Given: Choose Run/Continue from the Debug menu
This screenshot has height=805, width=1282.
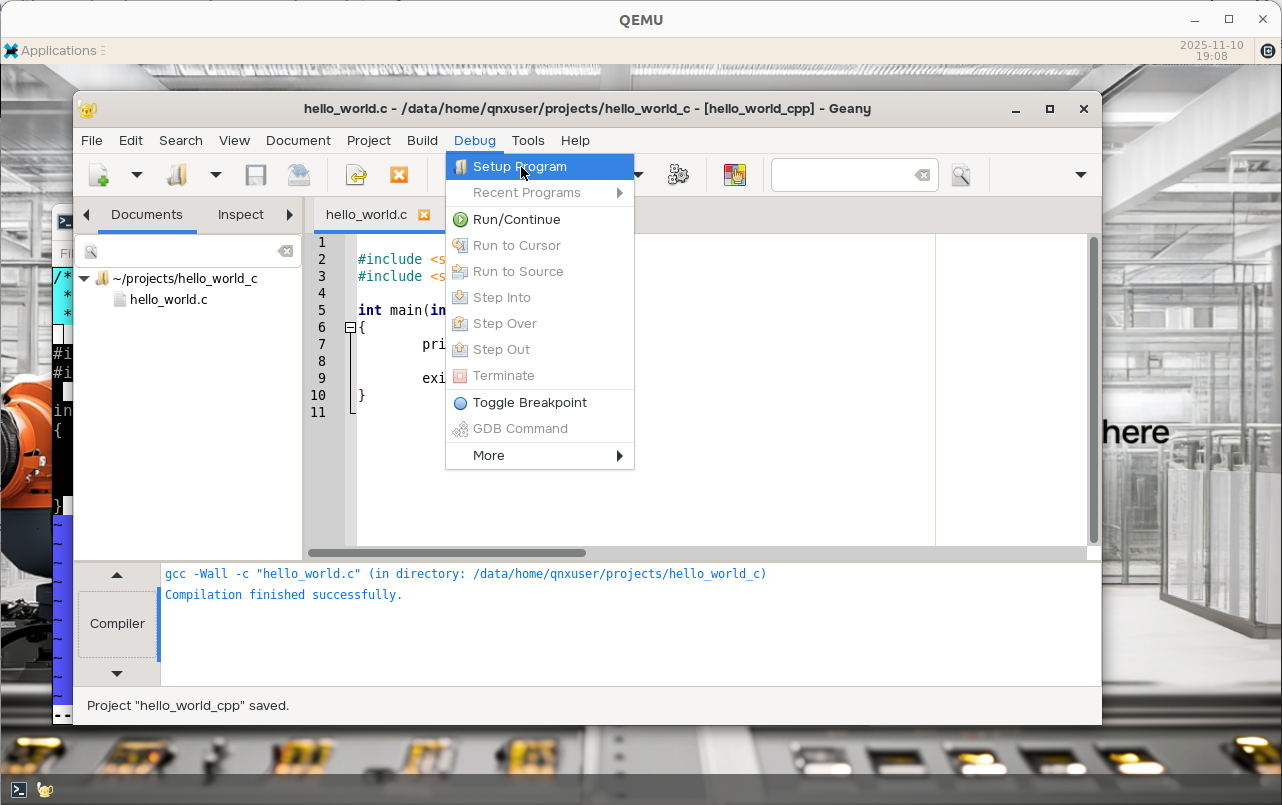Looking at the screenshot, I should click(x=516, y=220).
